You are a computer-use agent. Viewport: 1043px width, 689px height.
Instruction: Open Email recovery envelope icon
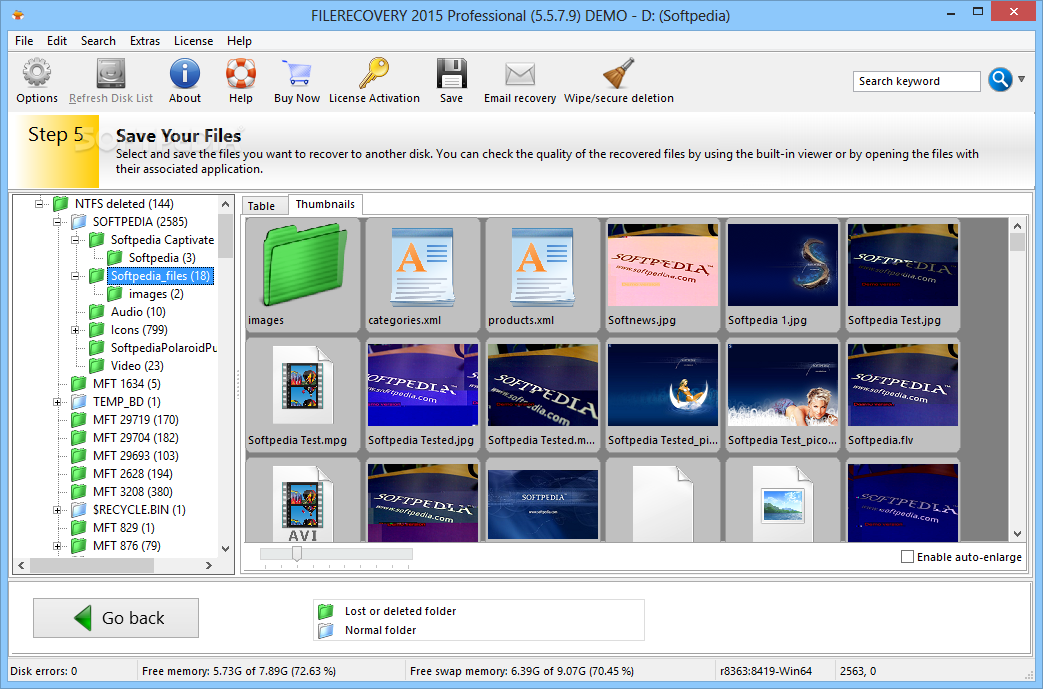point(520,74)
